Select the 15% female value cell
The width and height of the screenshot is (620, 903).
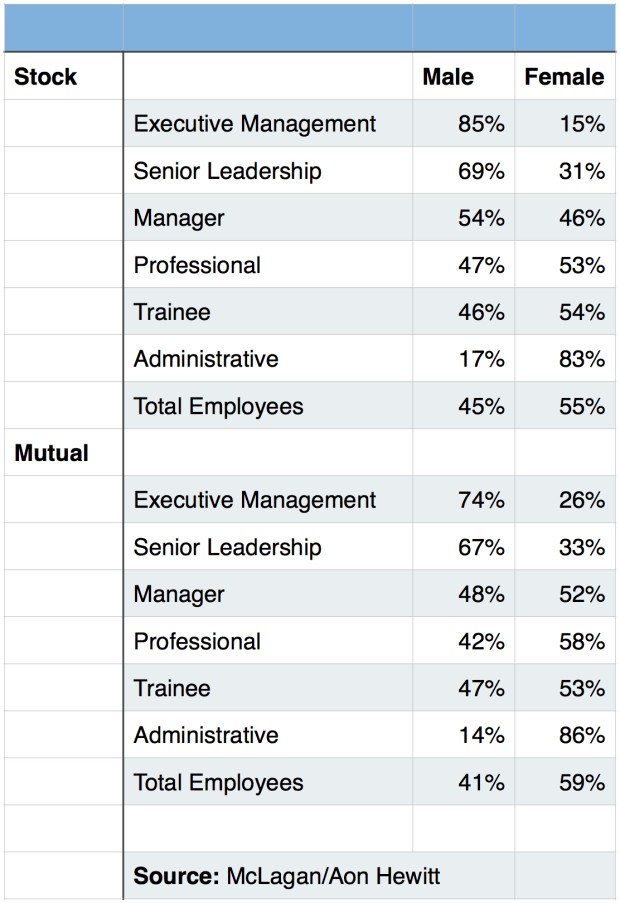(x=581, y=124)
